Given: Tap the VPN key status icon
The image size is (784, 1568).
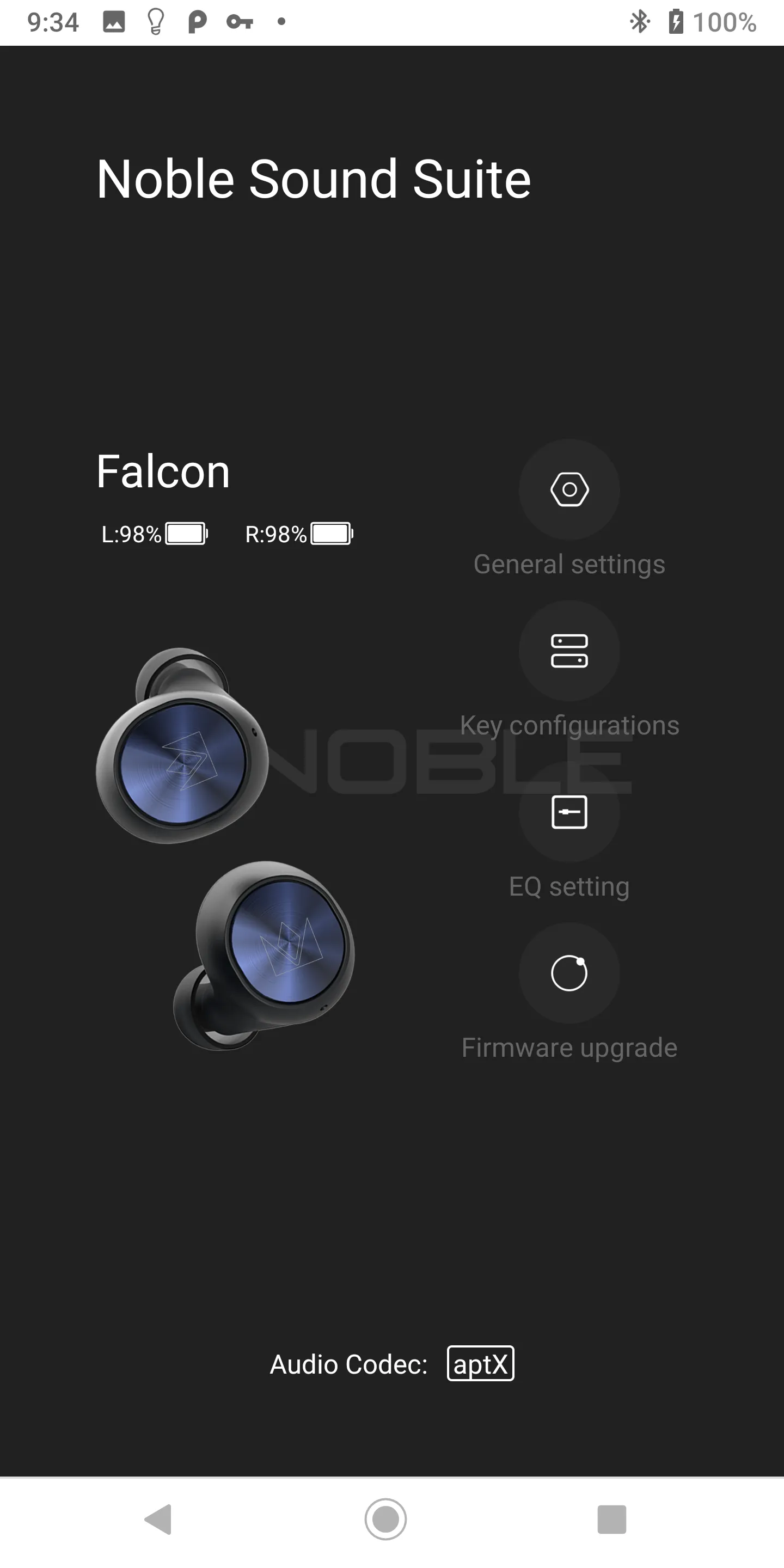Looking at the screenshot, I should click(240, 22).
